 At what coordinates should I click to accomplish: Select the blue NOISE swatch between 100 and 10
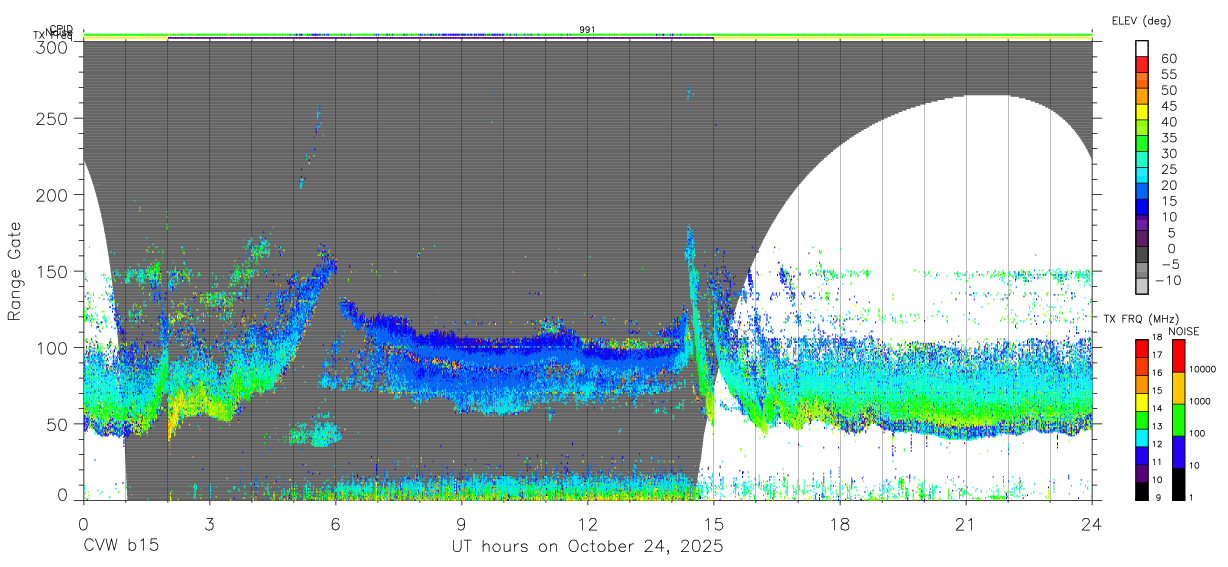(1177, 452)
